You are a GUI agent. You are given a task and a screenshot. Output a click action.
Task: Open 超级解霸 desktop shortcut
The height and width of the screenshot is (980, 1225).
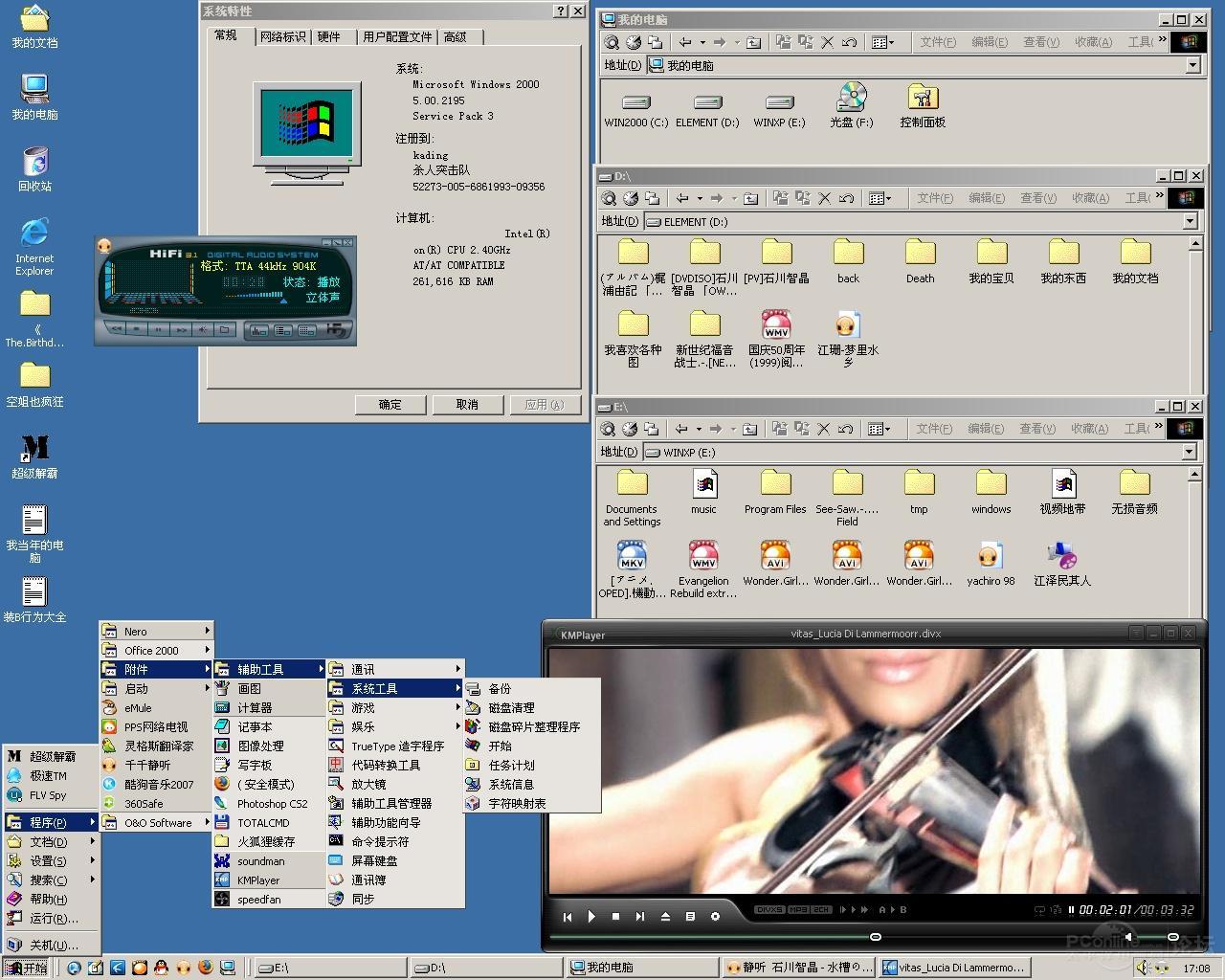[x=34, y=456]
